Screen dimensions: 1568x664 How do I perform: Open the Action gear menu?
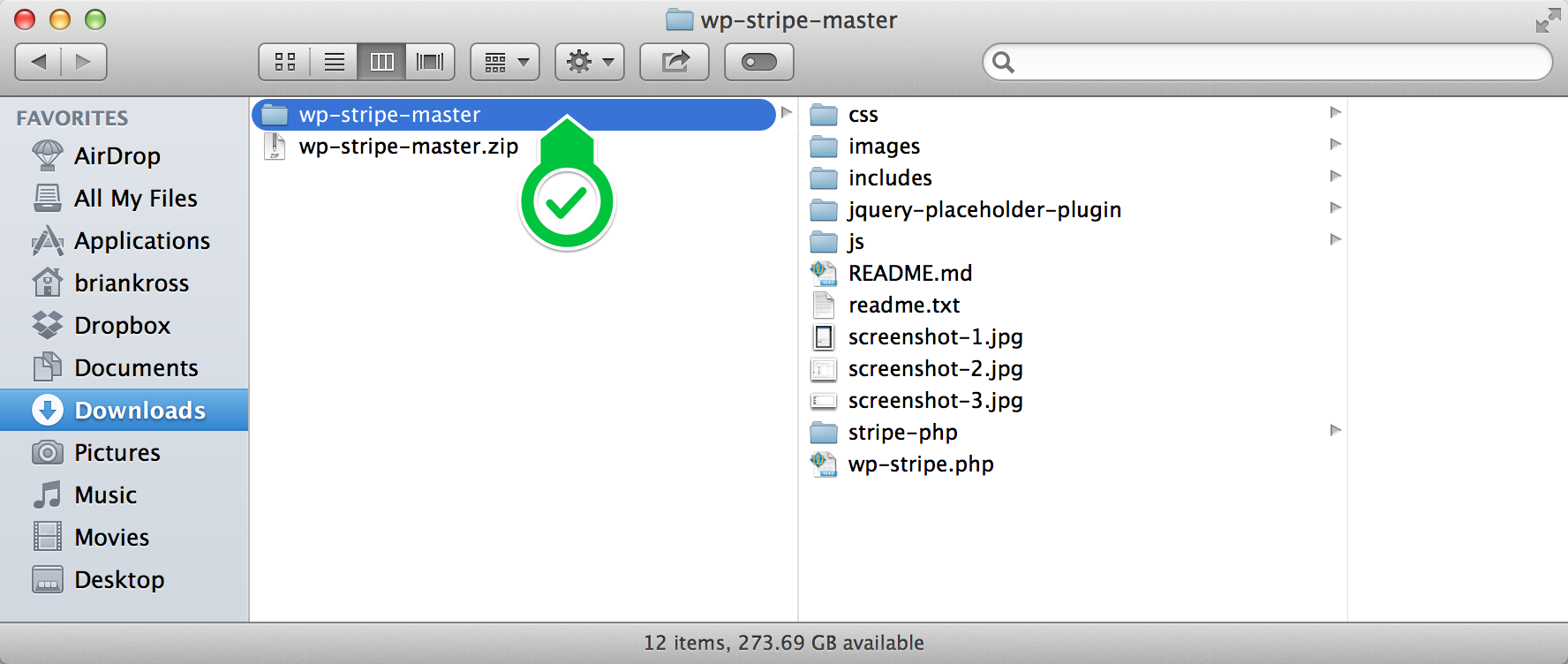[590, 62]
